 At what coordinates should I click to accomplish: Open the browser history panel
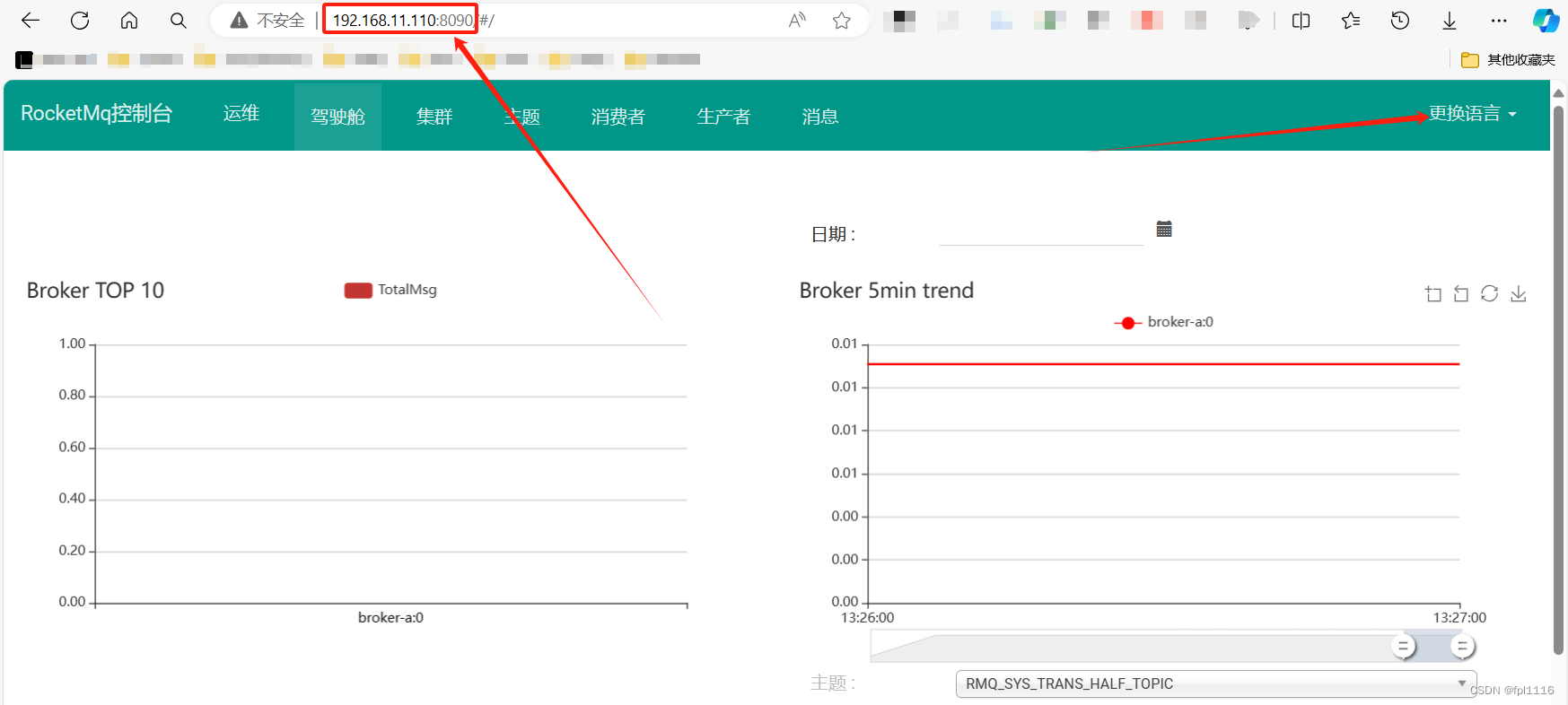[x=1400, y=21]
